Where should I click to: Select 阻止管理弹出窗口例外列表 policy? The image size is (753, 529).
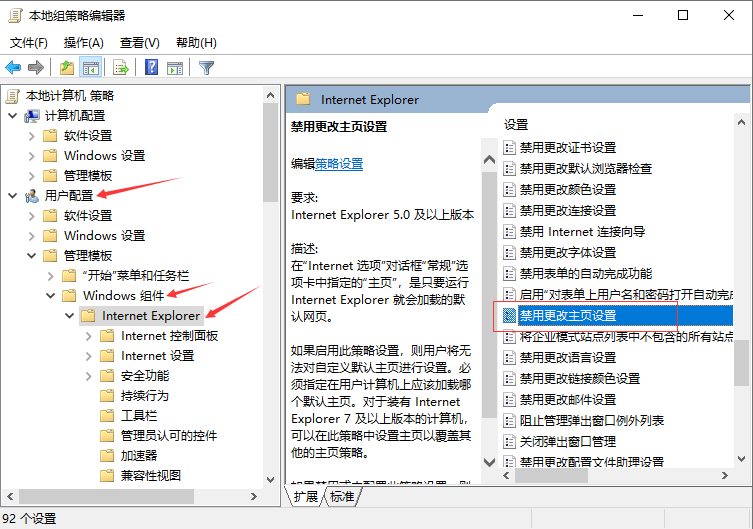point(592,421)
